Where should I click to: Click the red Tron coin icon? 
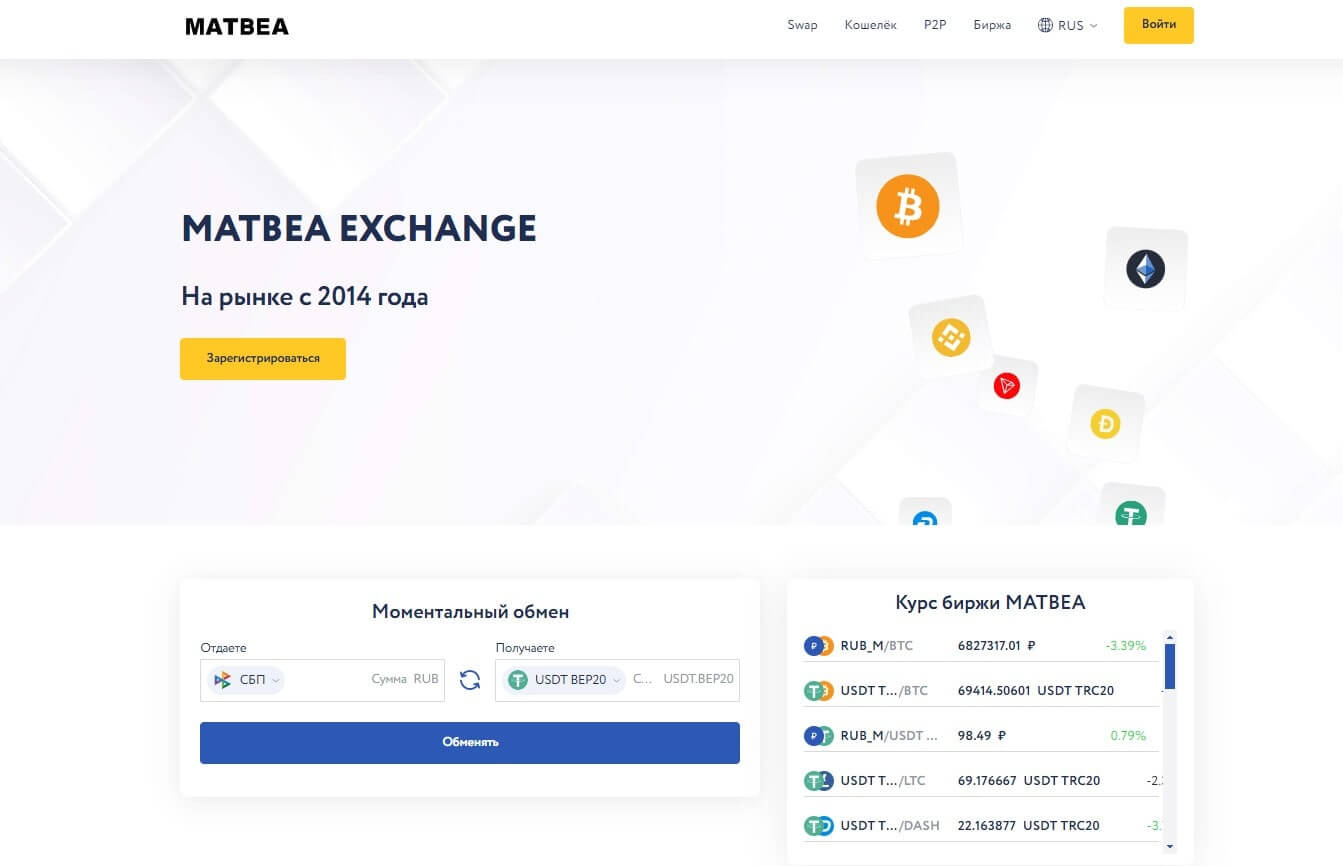point(1007,386)
